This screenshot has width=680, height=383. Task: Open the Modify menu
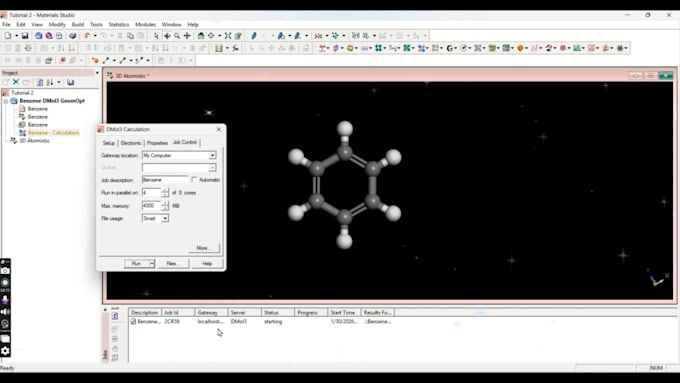tap(57, 25)
